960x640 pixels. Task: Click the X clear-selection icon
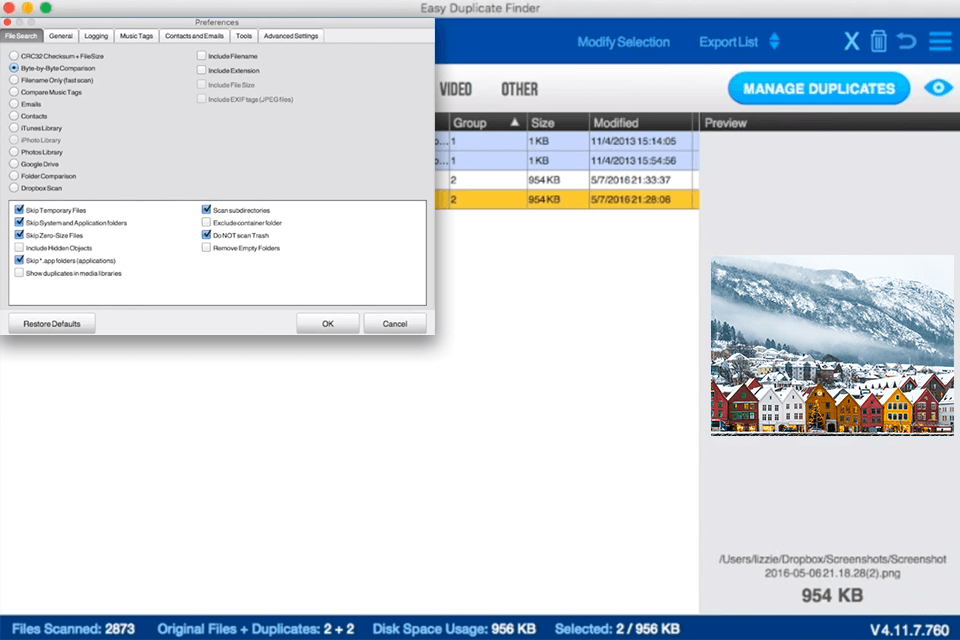point(851,41)
